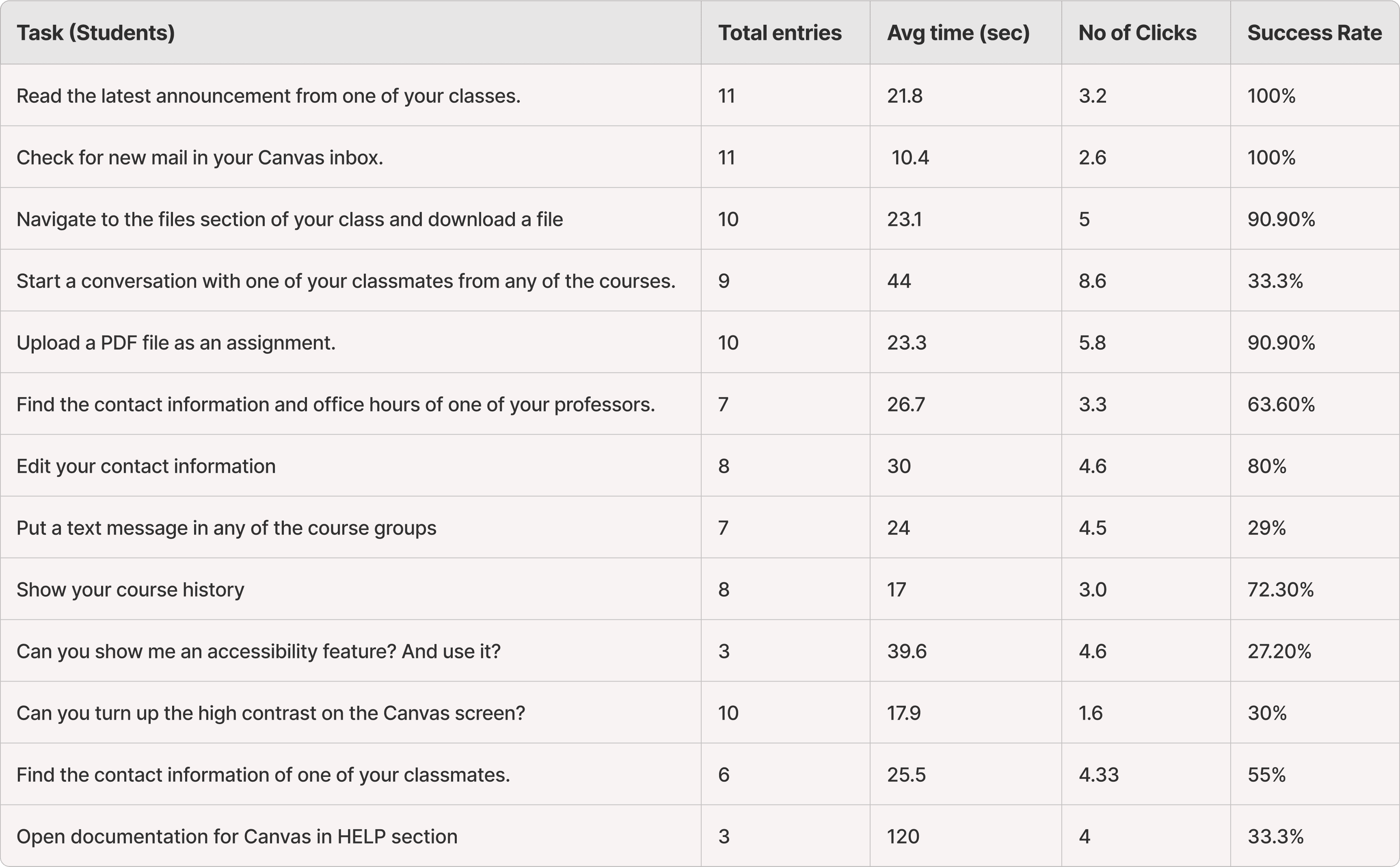Click the high contrast task cell
The width and height of the screenshot is (1400, 867).
[270, 713]
